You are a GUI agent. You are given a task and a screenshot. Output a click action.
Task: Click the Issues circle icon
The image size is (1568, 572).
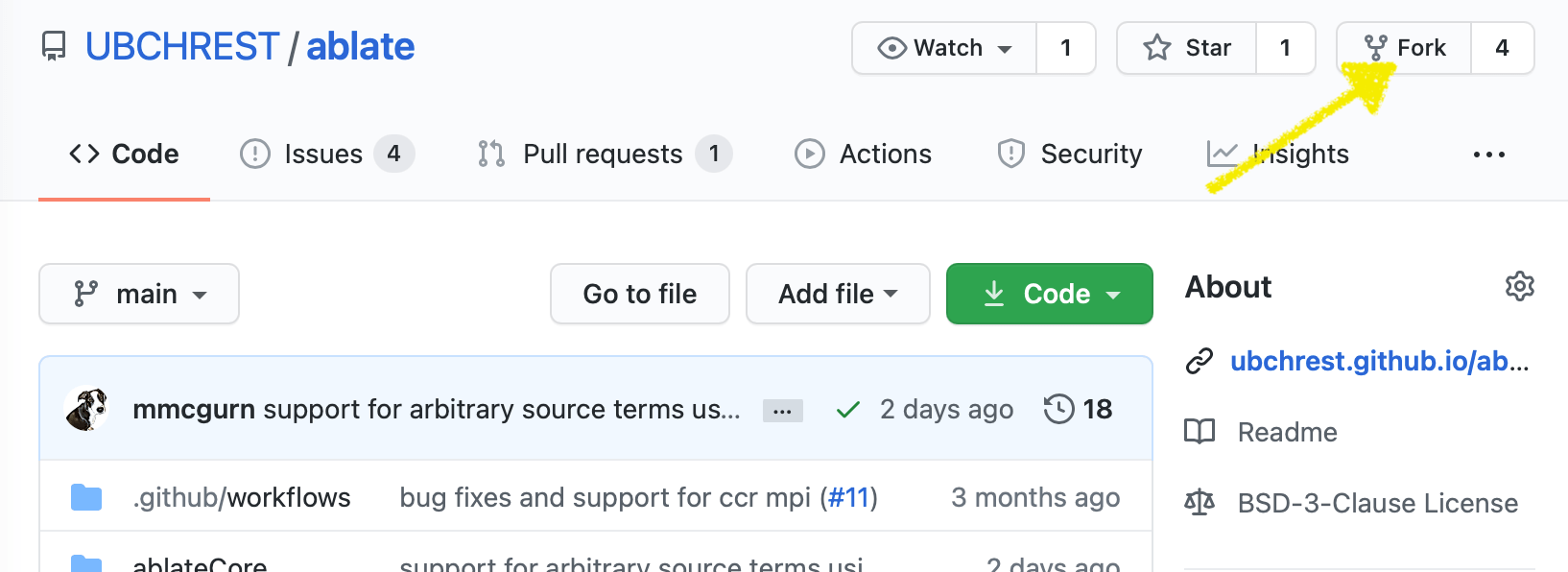255,154
